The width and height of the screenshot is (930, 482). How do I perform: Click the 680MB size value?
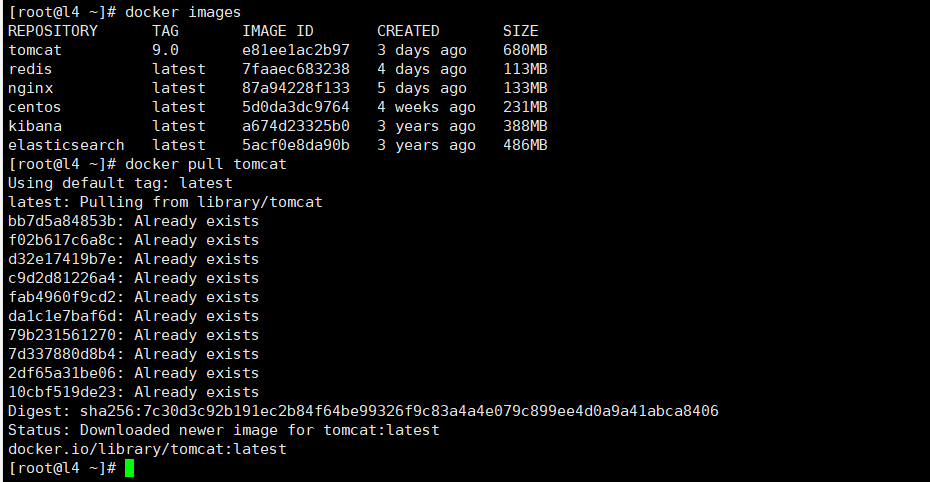pyautogui.click(x=525, y=50)
